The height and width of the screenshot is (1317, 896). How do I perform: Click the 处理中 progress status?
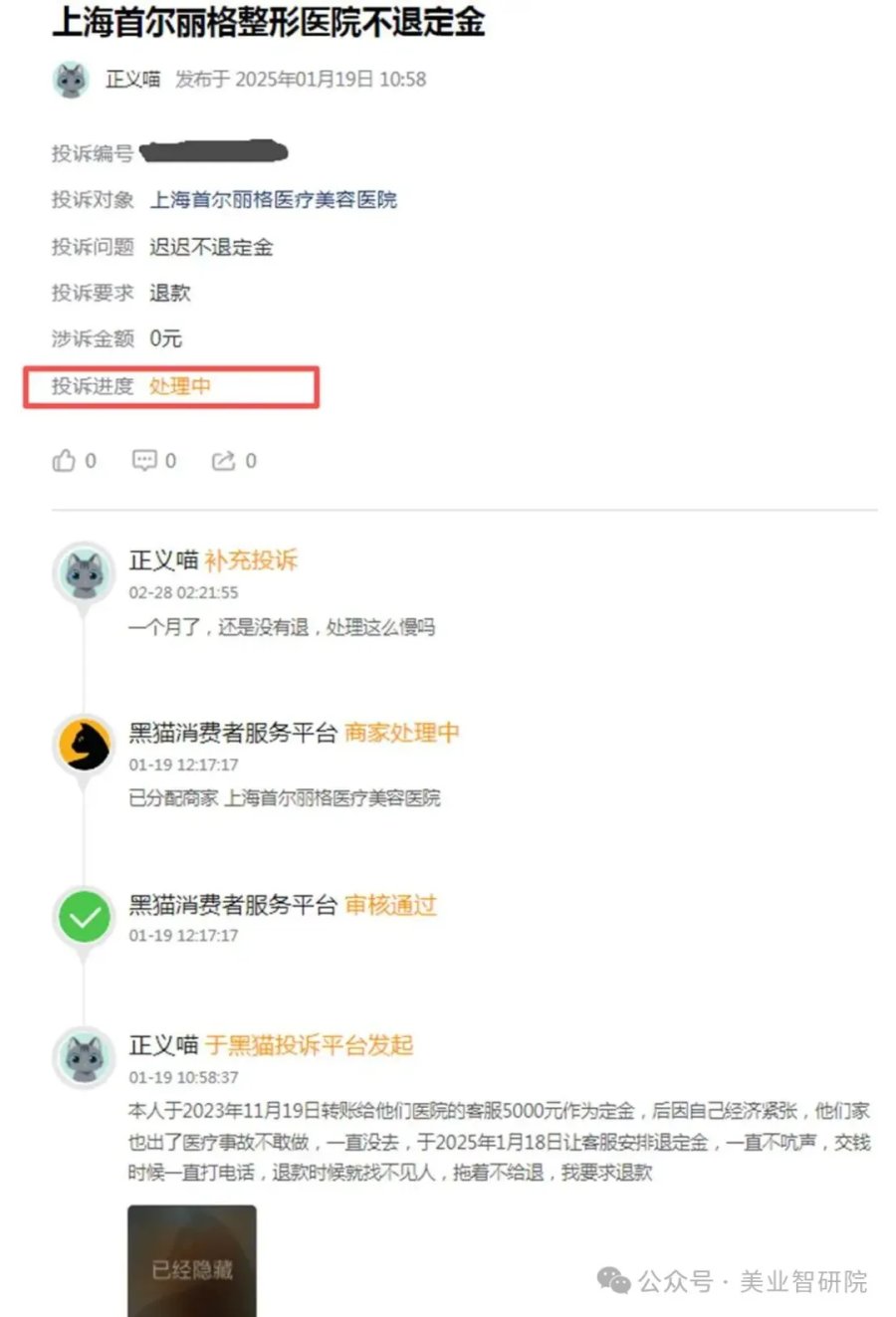pos(180,386)
